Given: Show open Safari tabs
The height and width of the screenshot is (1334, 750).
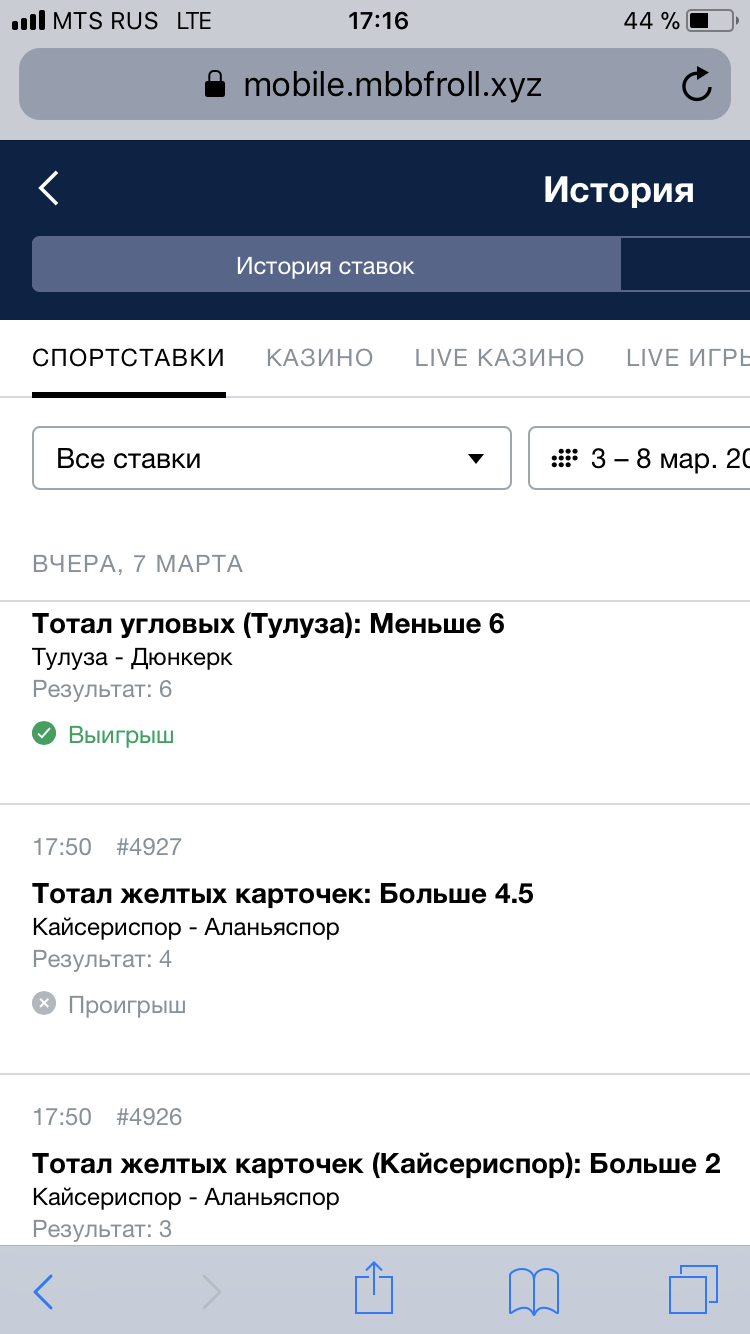Looking at the screenshot, I should (690, 1290).
